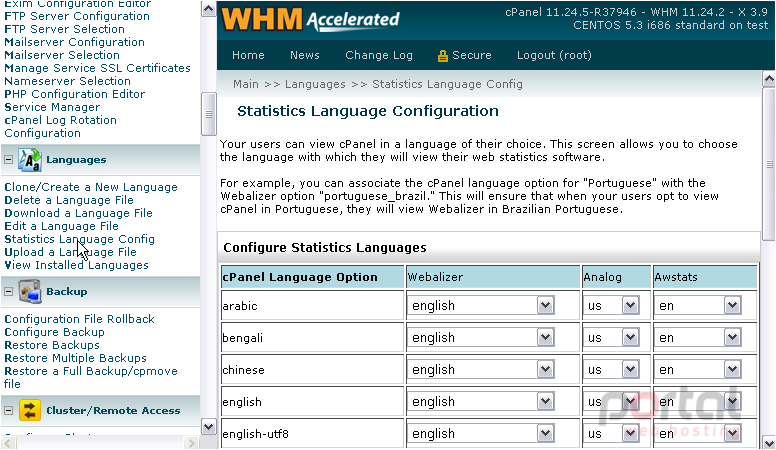Open Webalizer dropdown for english-utf8

coord(481,434)
